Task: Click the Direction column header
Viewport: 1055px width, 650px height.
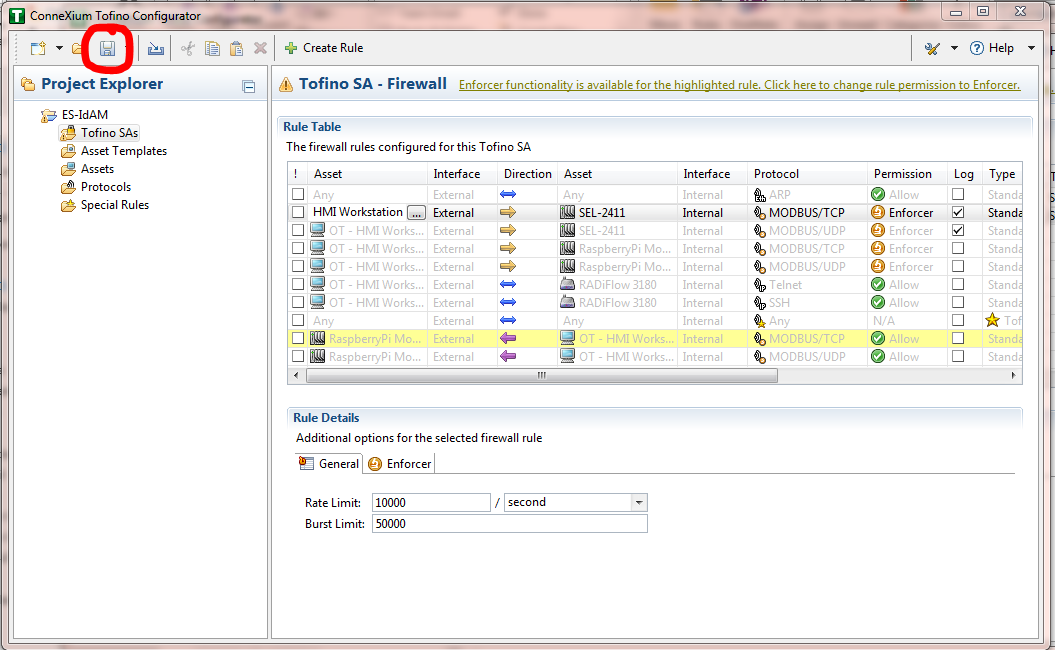Action: (528, 174)
